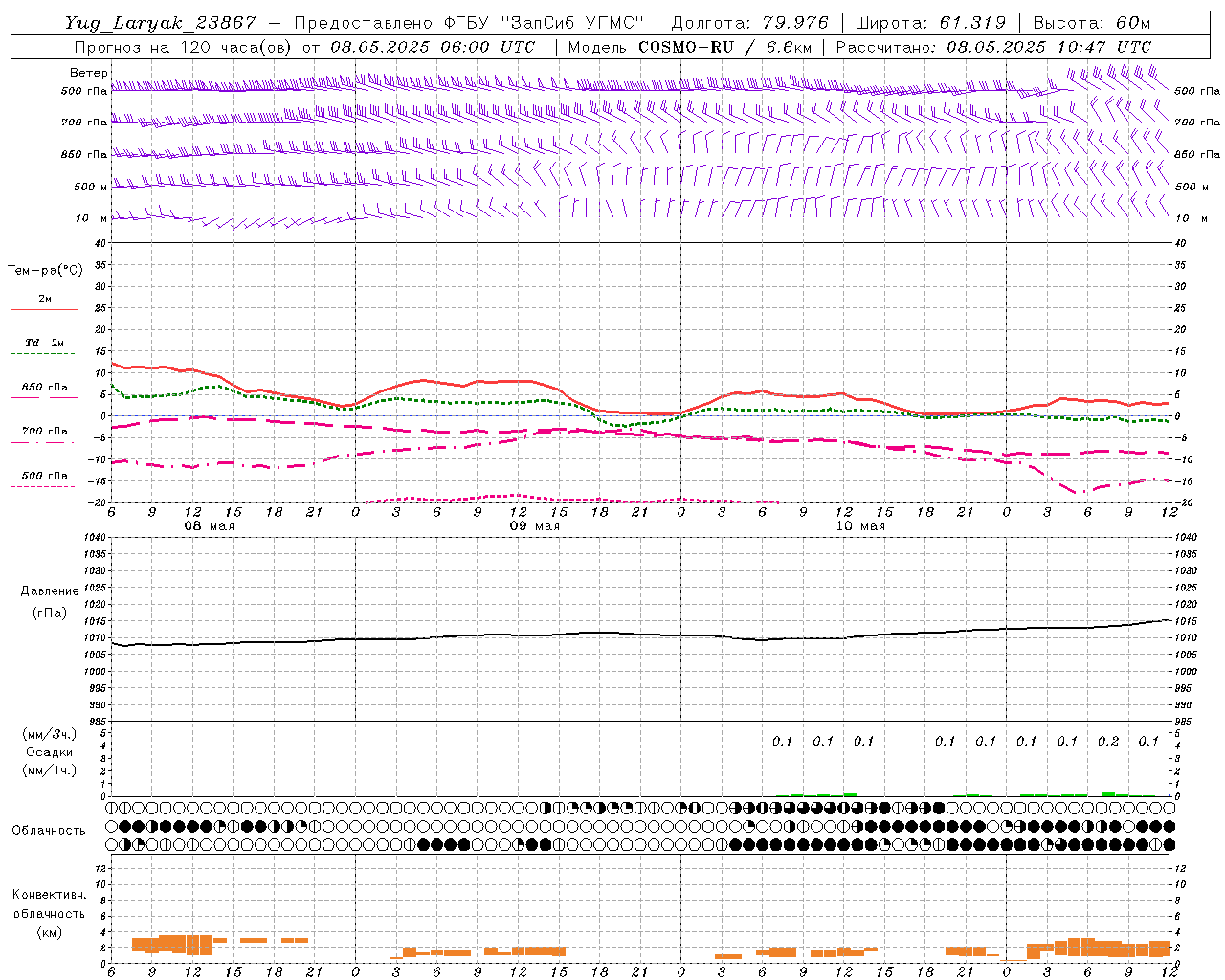The height and width of the screenshot is (980, 1225).
Task: Click the Рассчитано: 08.05.2025 10:47 UTC text
Action: point(993,47)
